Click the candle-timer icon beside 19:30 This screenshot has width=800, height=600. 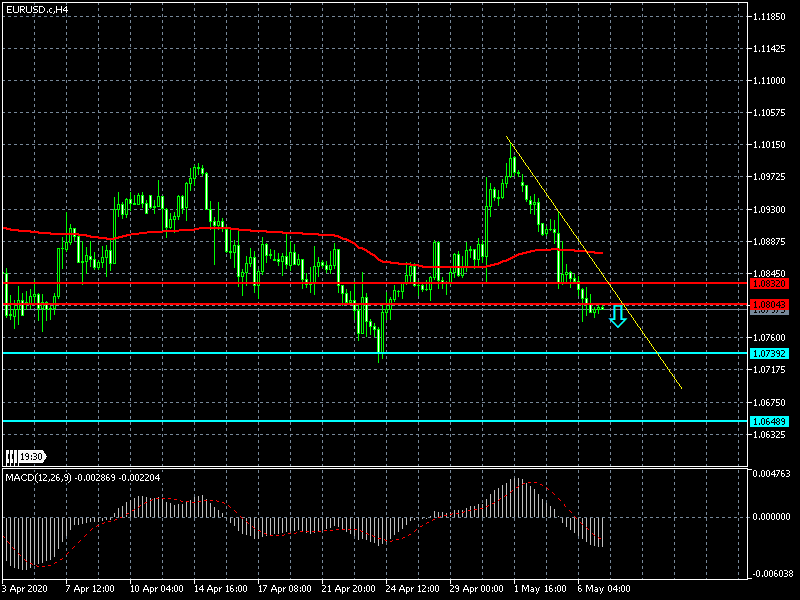tap(11, 457)
